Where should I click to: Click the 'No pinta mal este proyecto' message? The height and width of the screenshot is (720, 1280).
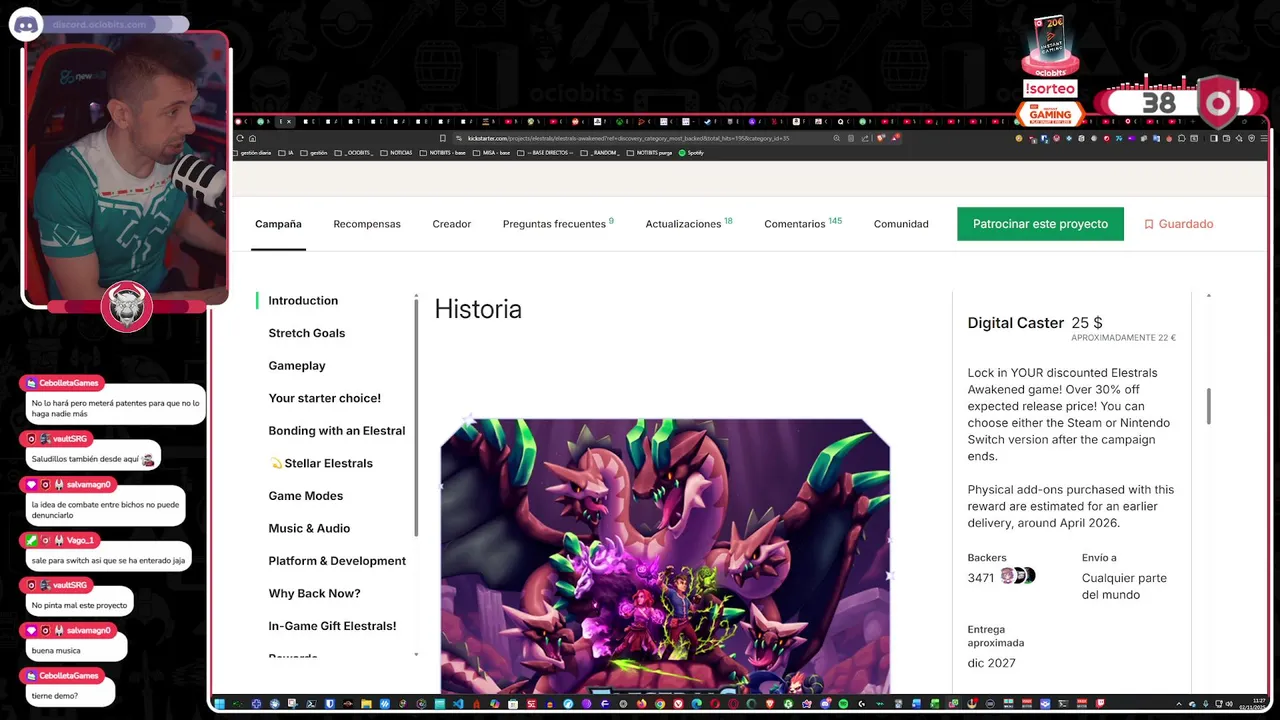point(79,605)
